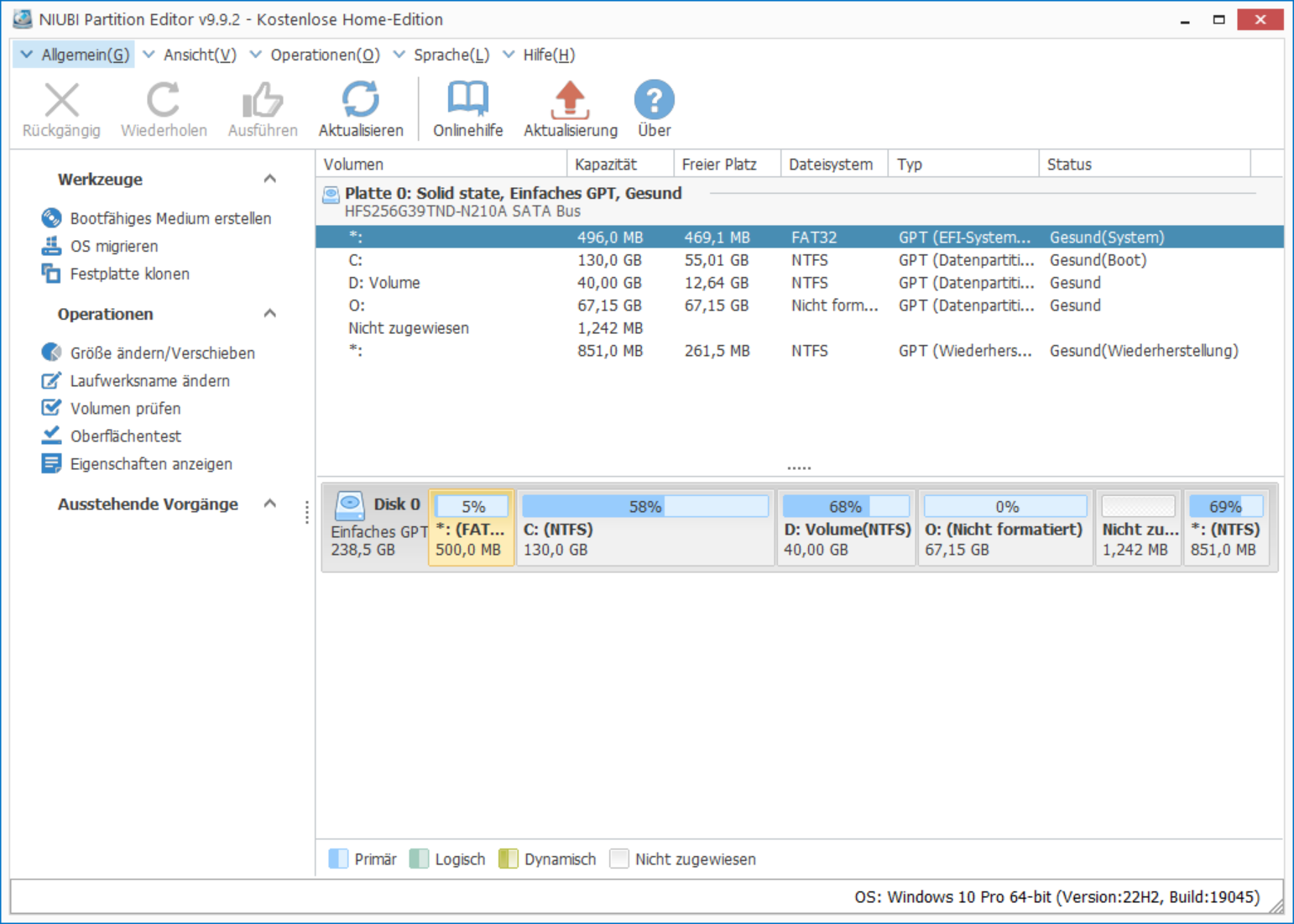Click the Platte 0 disk icon in list

click(331, 195)
